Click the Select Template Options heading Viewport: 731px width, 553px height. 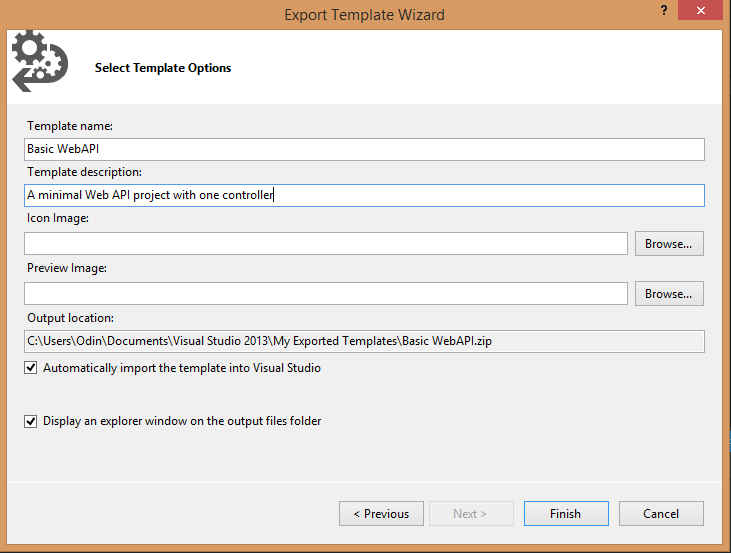[163, 68]
